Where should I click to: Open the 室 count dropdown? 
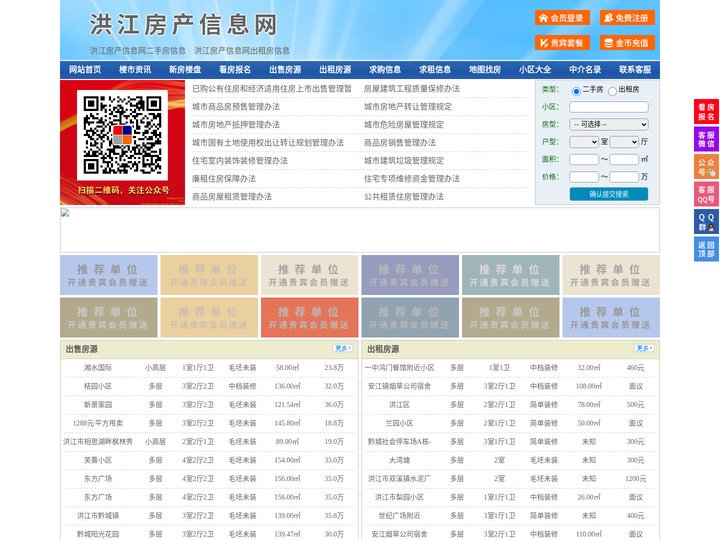point(584,142)
